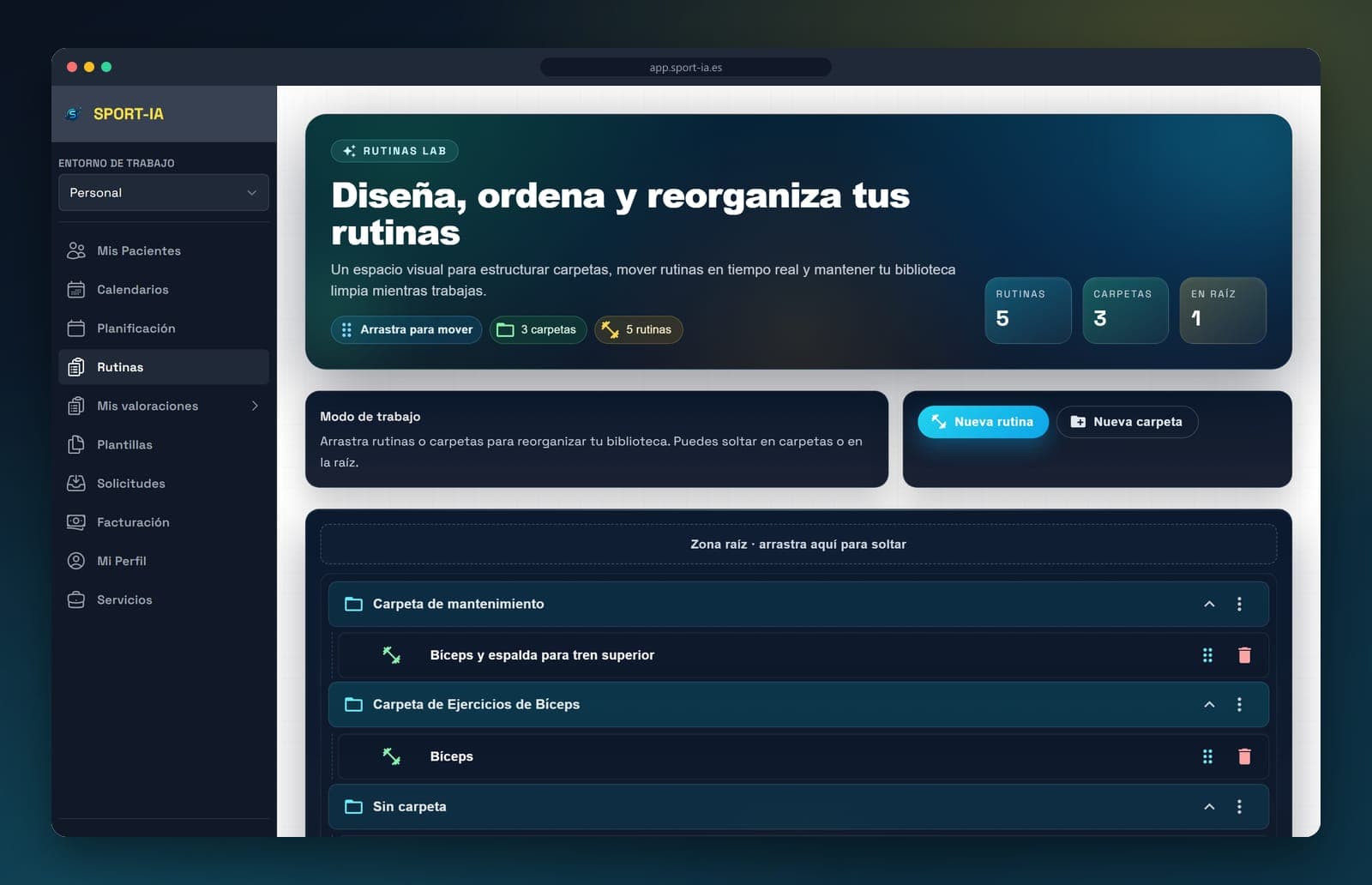Open Solicitudes inbox
The image size is (1372, 885).
coord(163,483)
